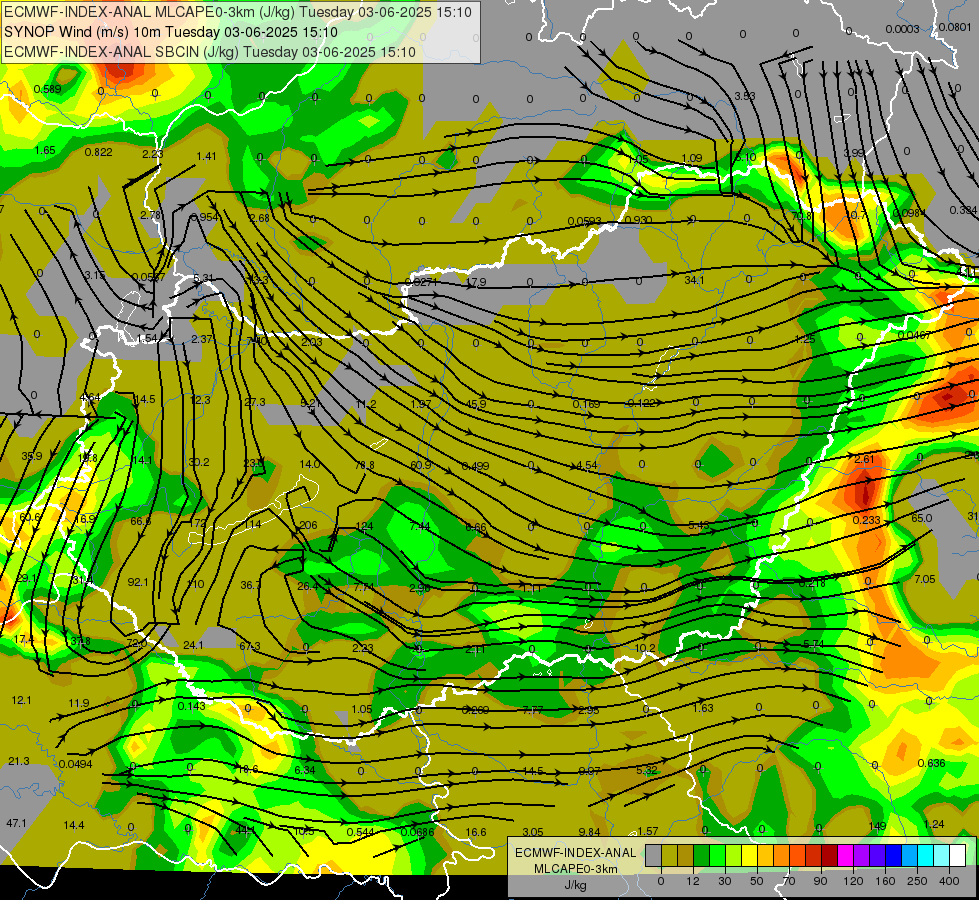This screenshot has width=979, height=900.
Task: Click the map value 30.2
Action: click(x=199, y=462)
